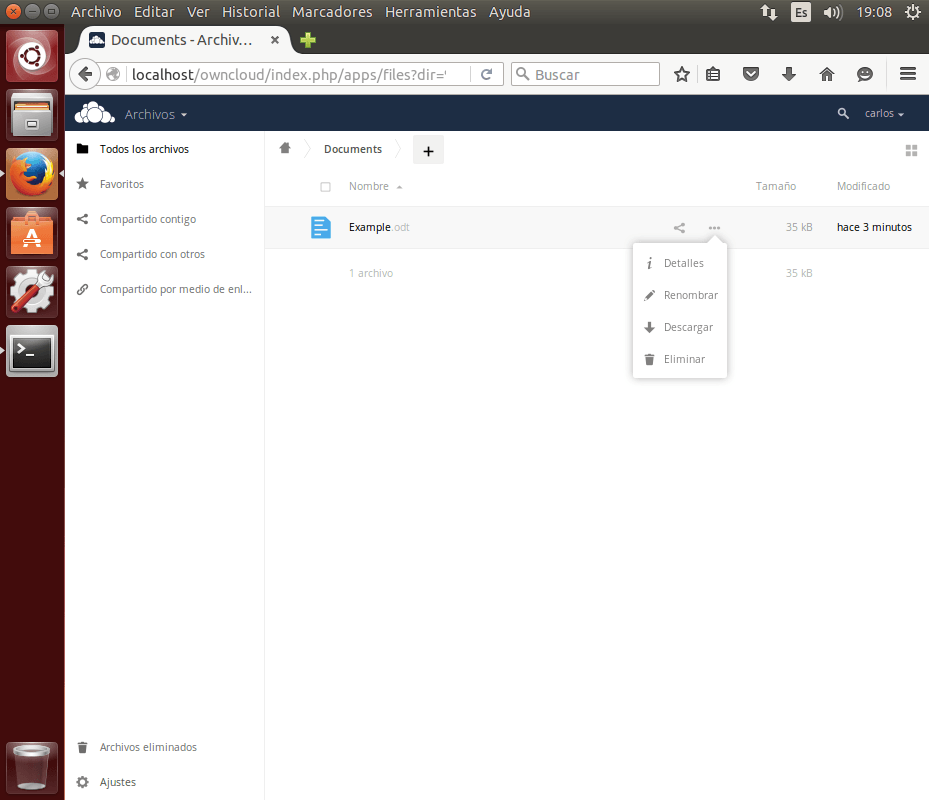Open the Ver menu

point(198,12)
